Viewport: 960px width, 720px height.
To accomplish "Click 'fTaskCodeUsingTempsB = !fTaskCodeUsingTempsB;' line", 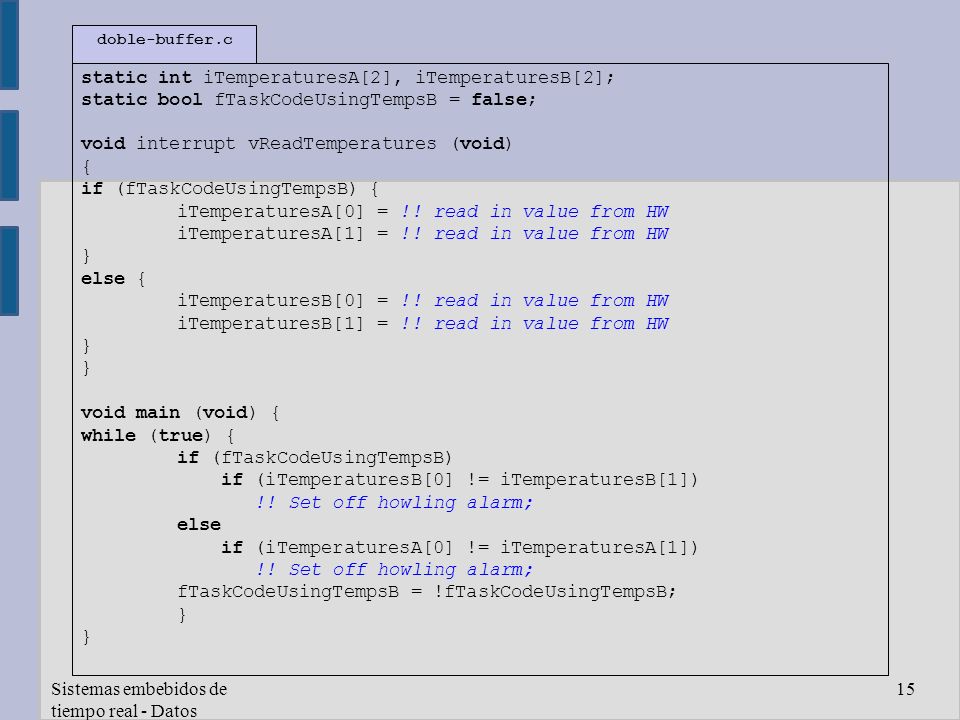I will [x=427, y=592].
